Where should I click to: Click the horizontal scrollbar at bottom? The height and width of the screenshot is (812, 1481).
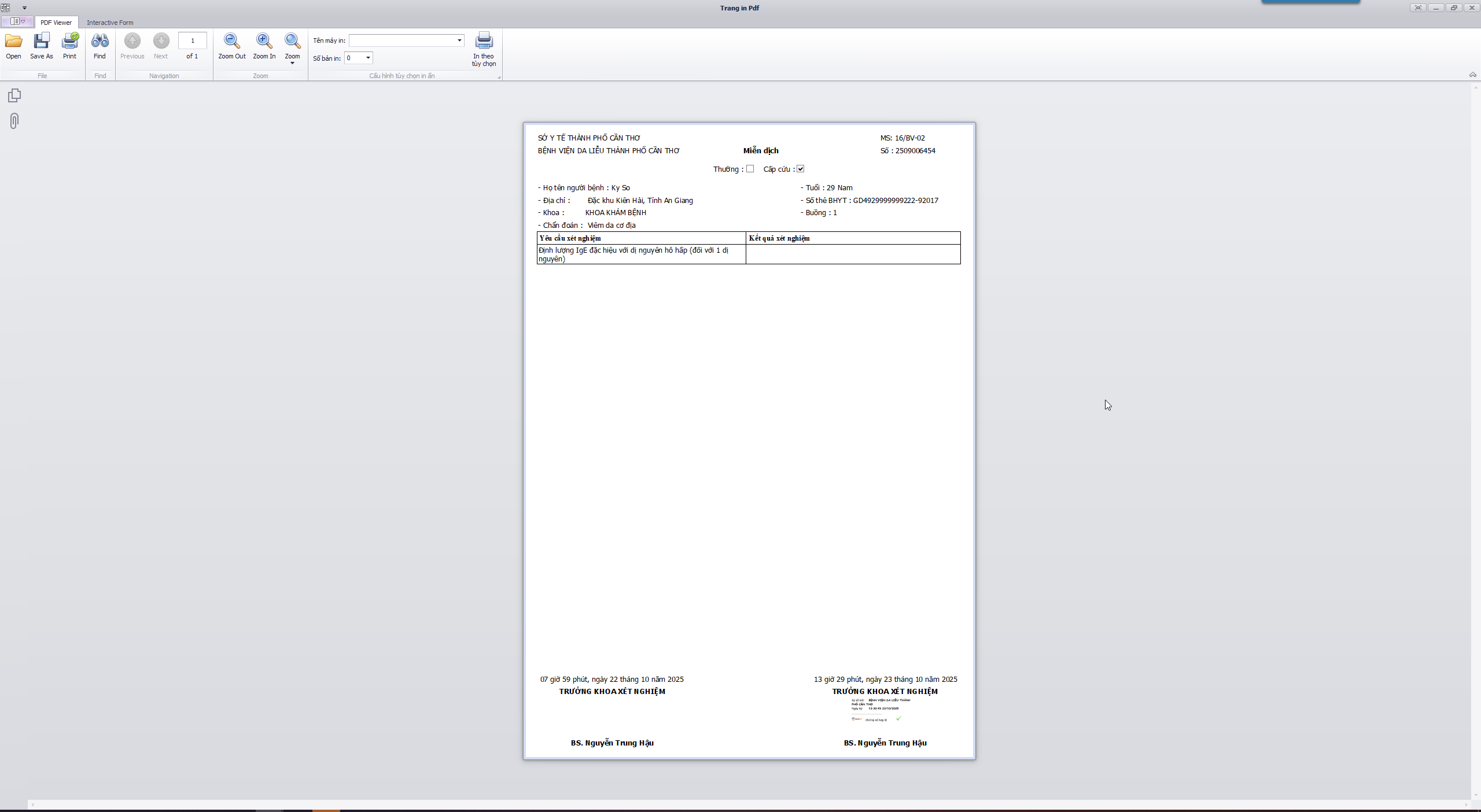point(746,804)
